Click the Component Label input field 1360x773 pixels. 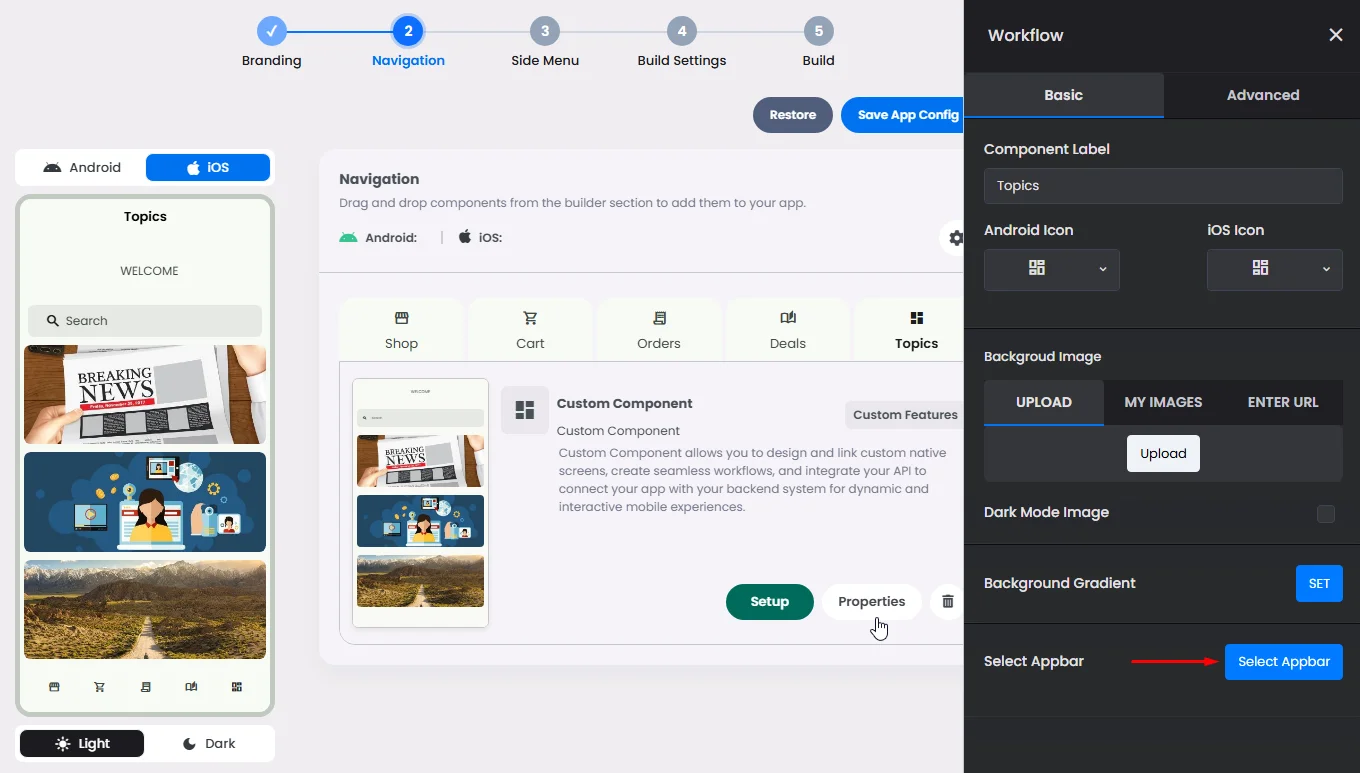click(1162, 186)
